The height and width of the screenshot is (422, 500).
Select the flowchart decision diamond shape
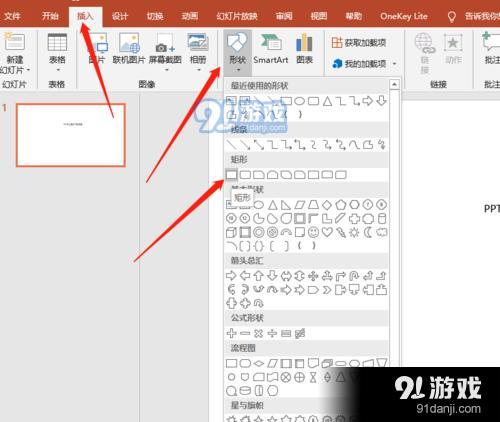[259, 363]
